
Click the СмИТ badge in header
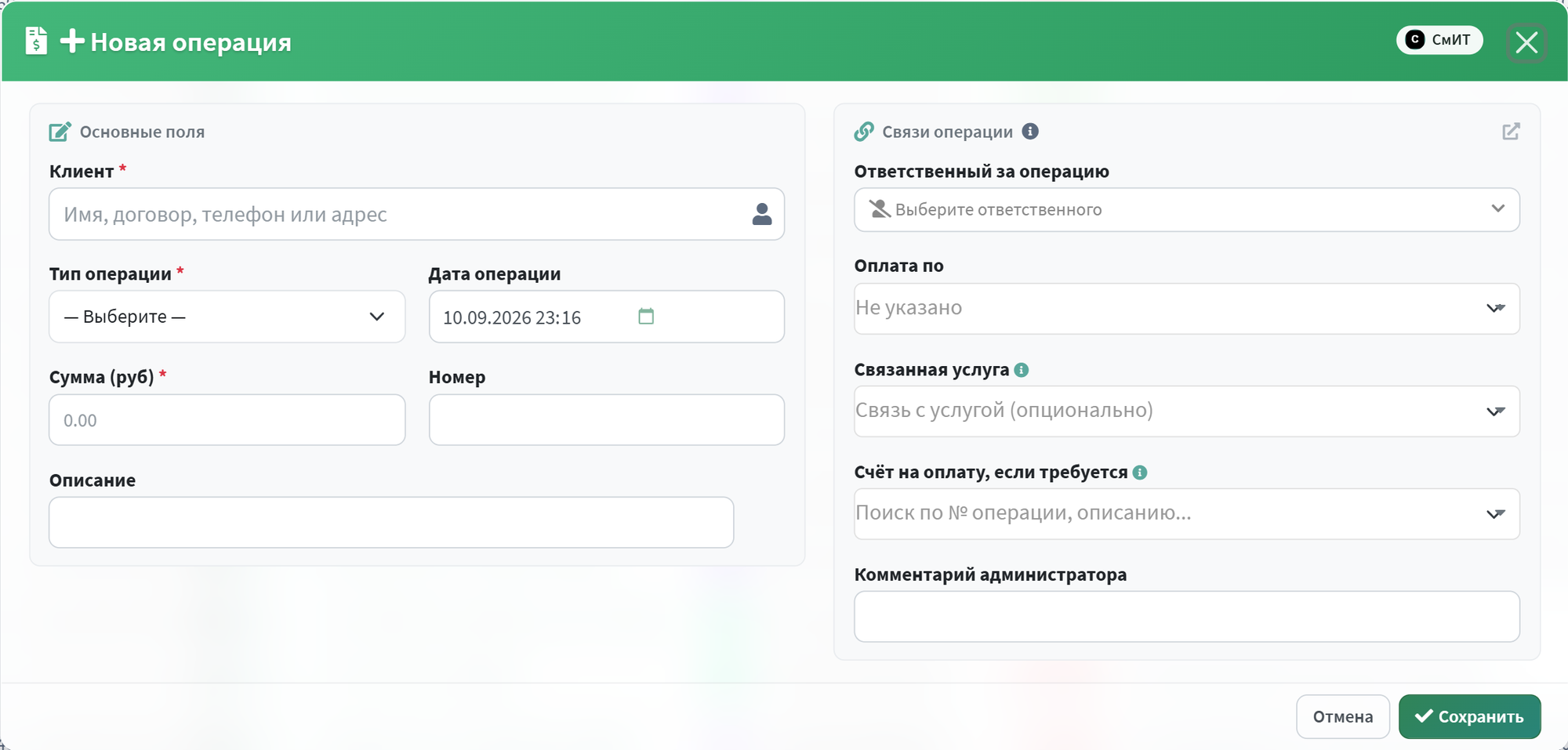1439,40
